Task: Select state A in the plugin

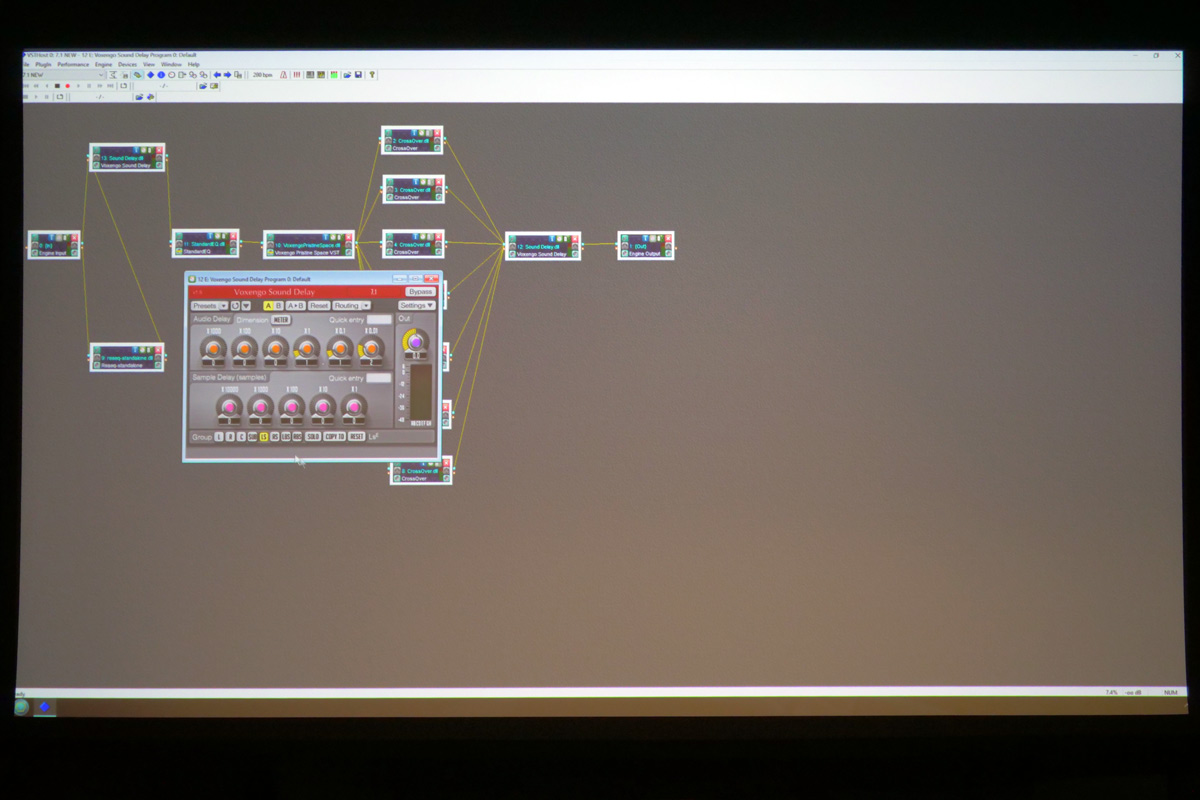Action: (x=269, y=306)
